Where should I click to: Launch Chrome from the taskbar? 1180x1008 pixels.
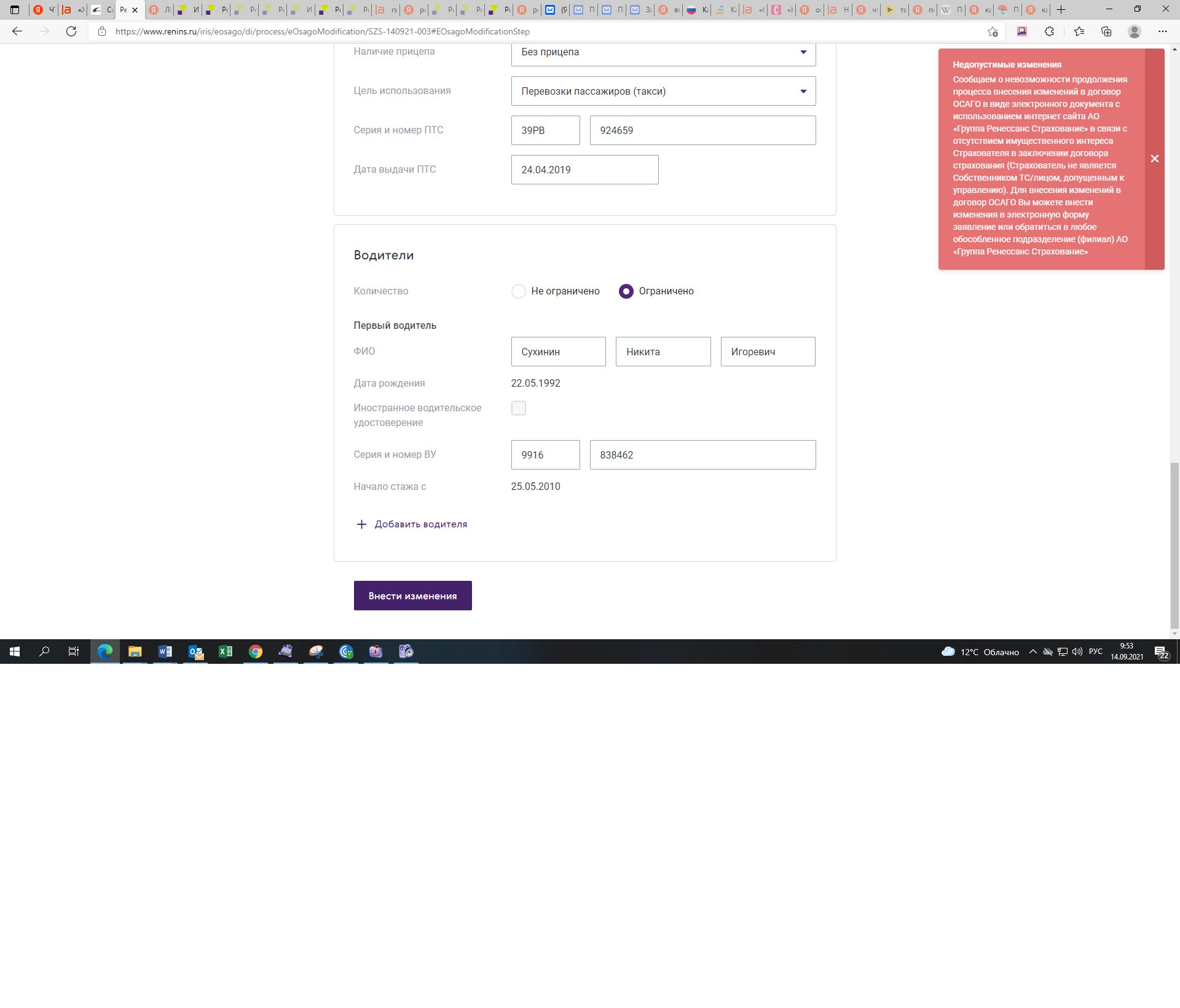[256, 652]
